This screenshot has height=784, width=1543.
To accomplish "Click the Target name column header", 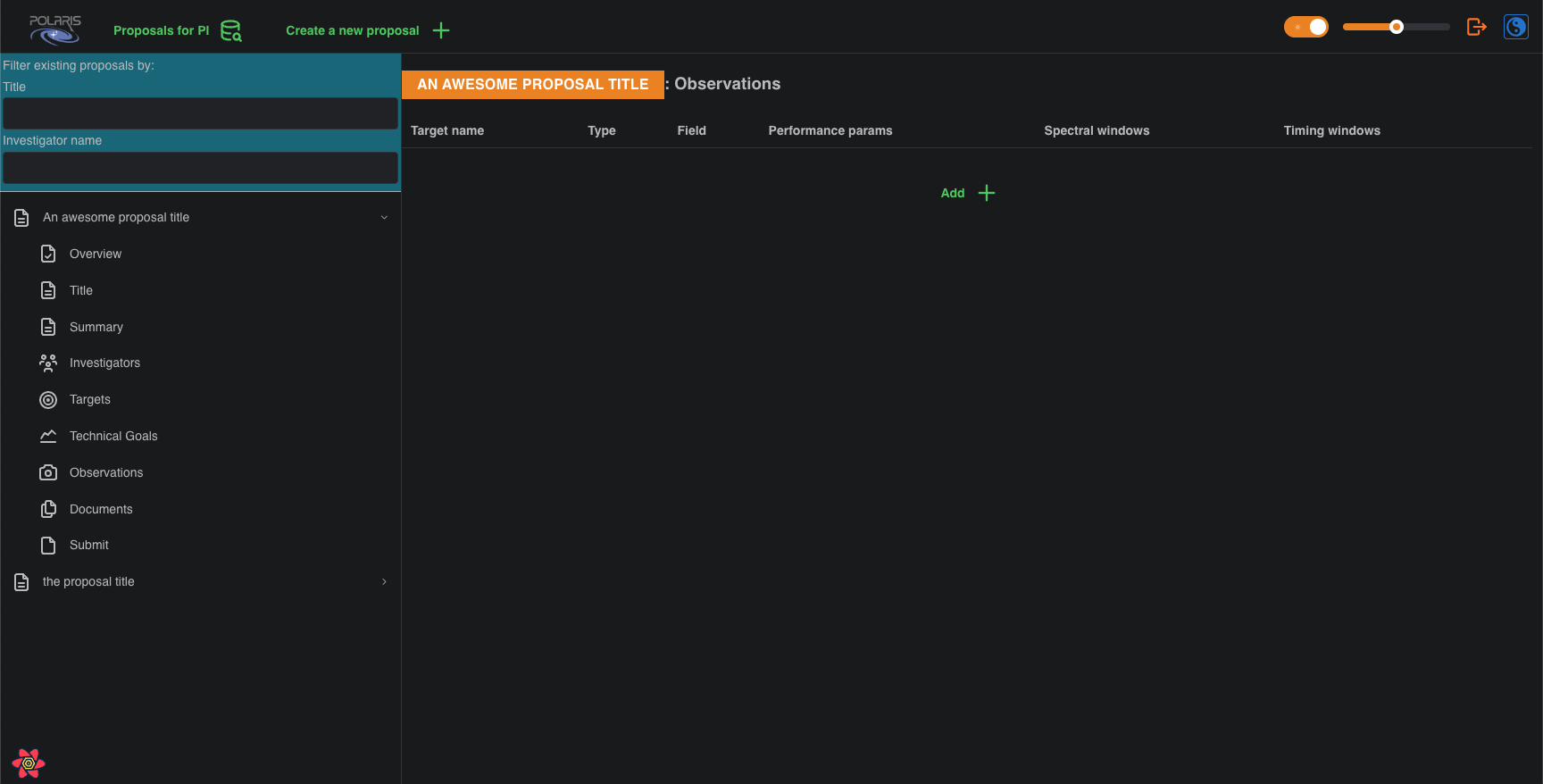I will click(447, 130).
